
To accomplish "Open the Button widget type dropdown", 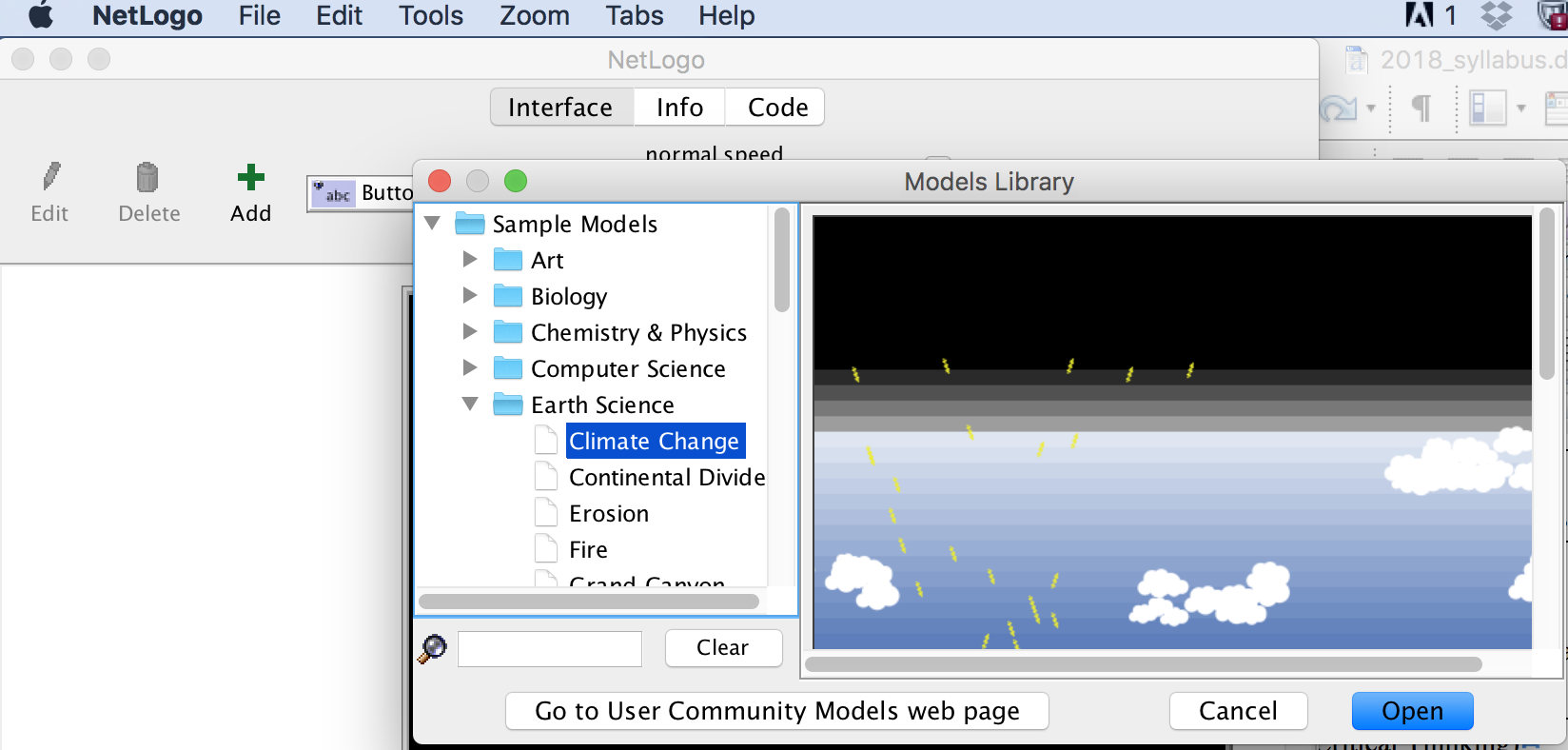I will tap(362, 193).
